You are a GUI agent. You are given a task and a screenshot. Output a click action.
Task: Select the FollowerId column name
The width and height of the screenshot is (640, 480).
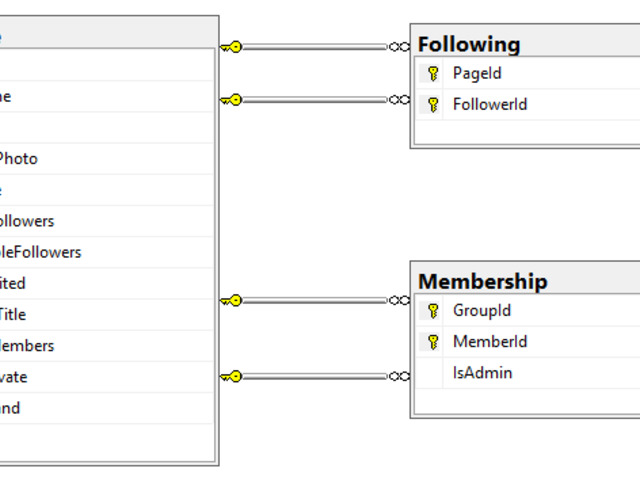tap(490, 104)
